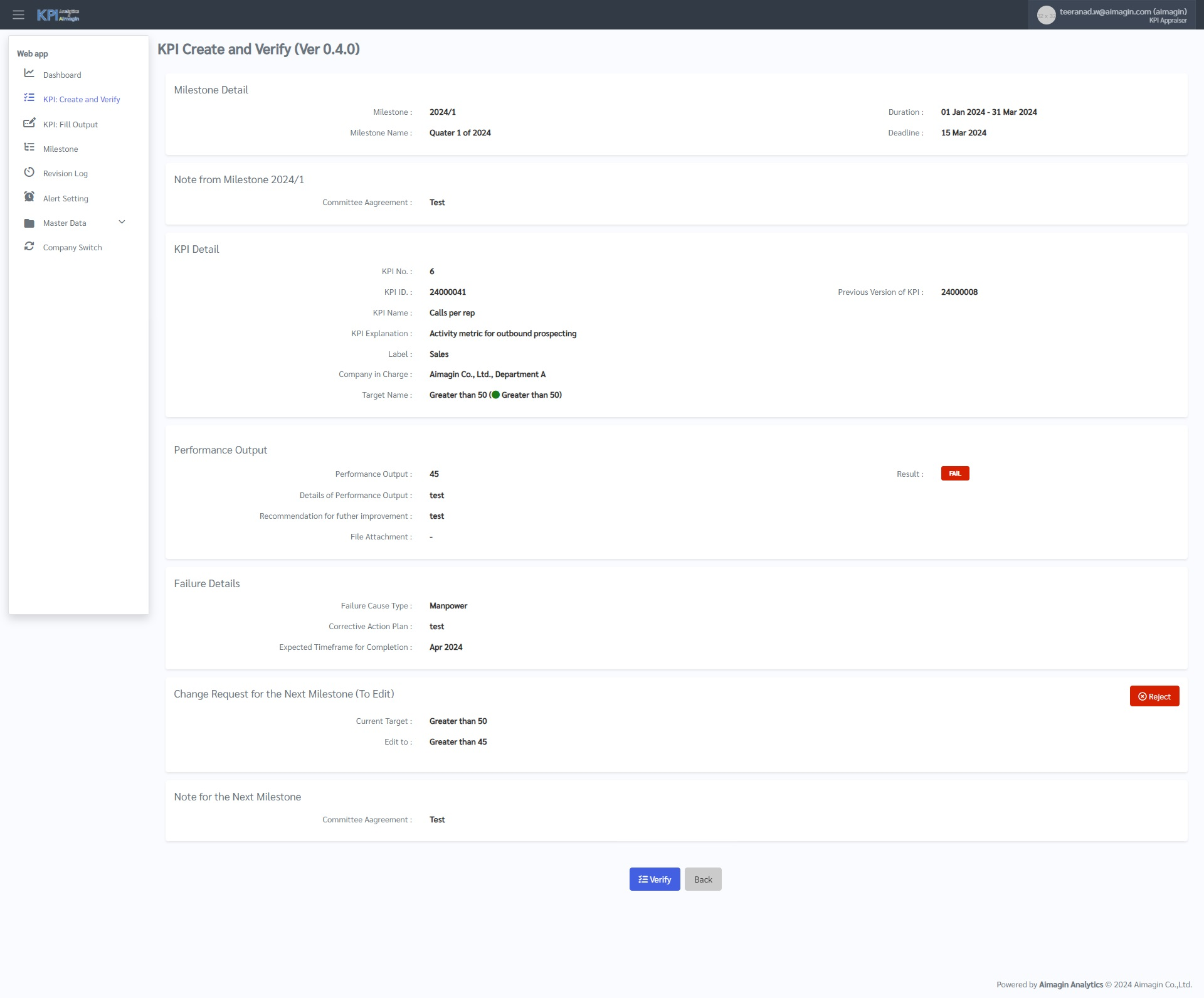Click the Revision Log history icon
The width and height of the screenshot is (1204, 998).
point(29,172)
